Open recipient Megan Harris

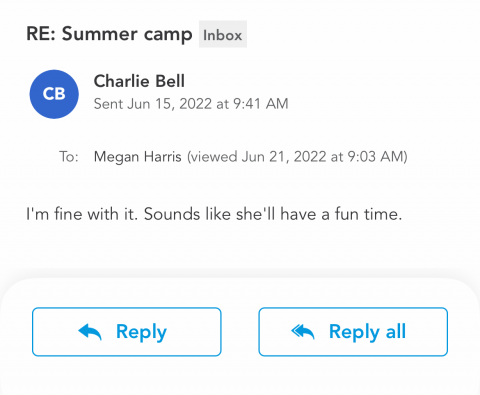tap(138, 157)
